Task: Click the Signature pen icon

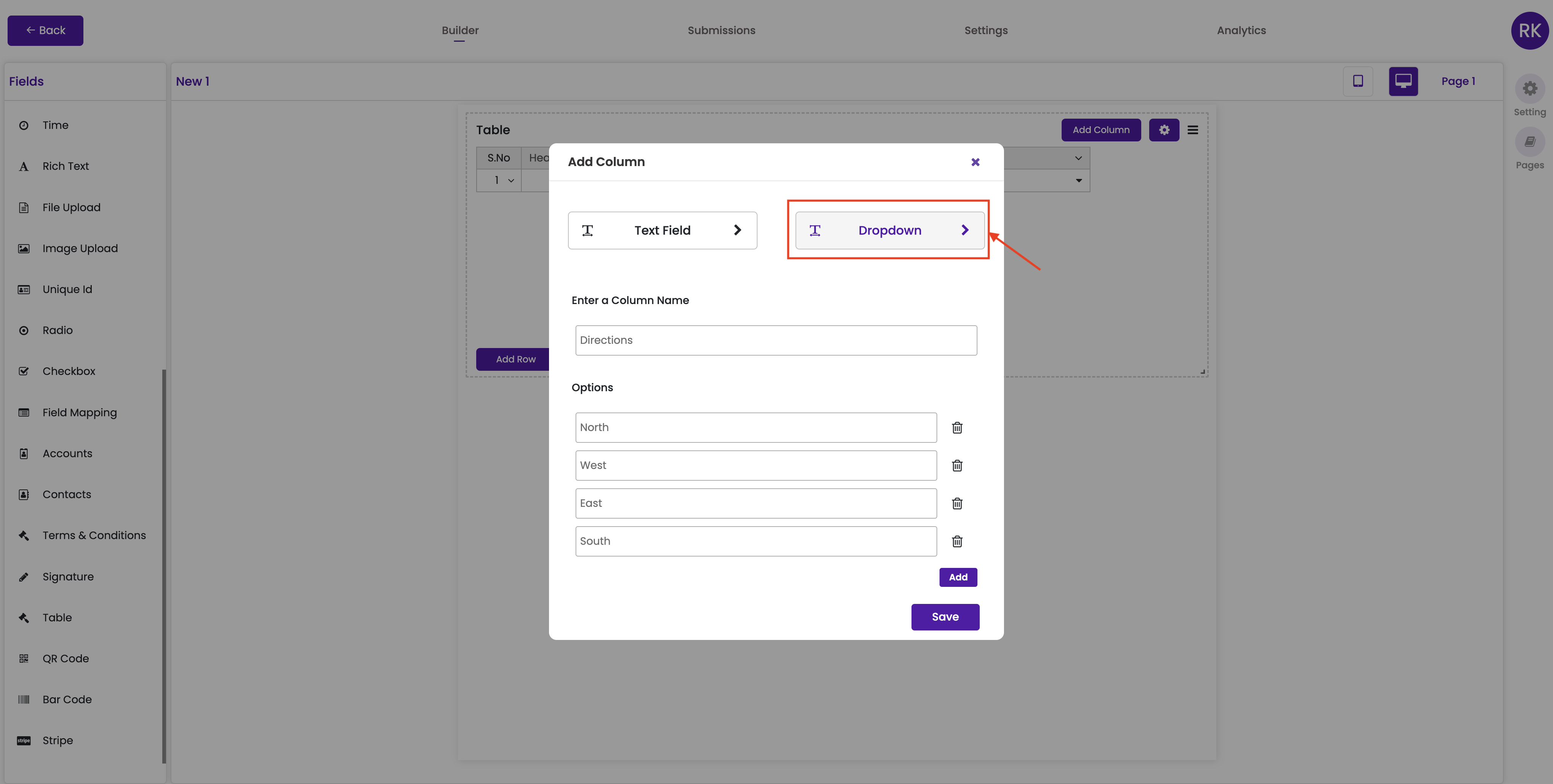Action: [x=24, y=577]
